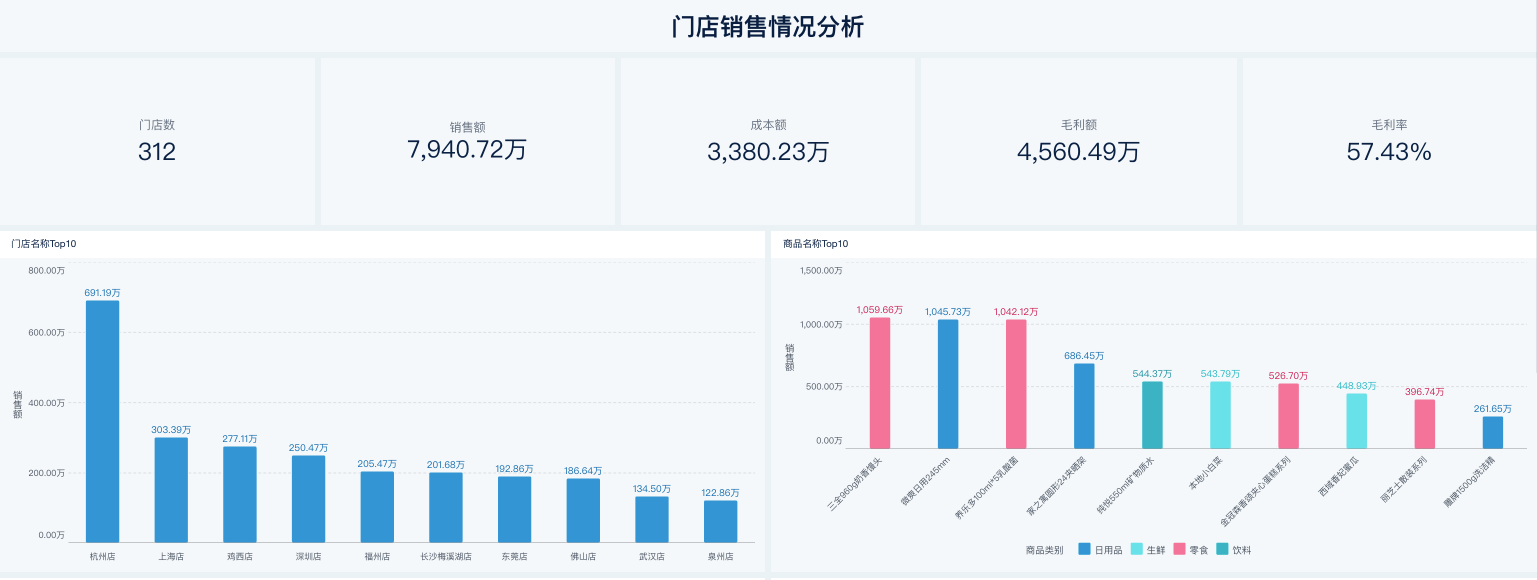The width and height of the screenshot is (1537, 580).
Task: Select the 长沙梅溪湖店 bar
Action: pos(446,507)
